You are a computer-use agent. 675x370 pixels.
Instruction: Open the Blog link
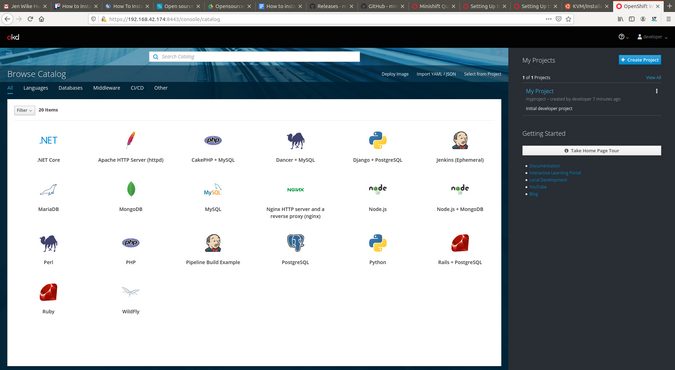533,194
